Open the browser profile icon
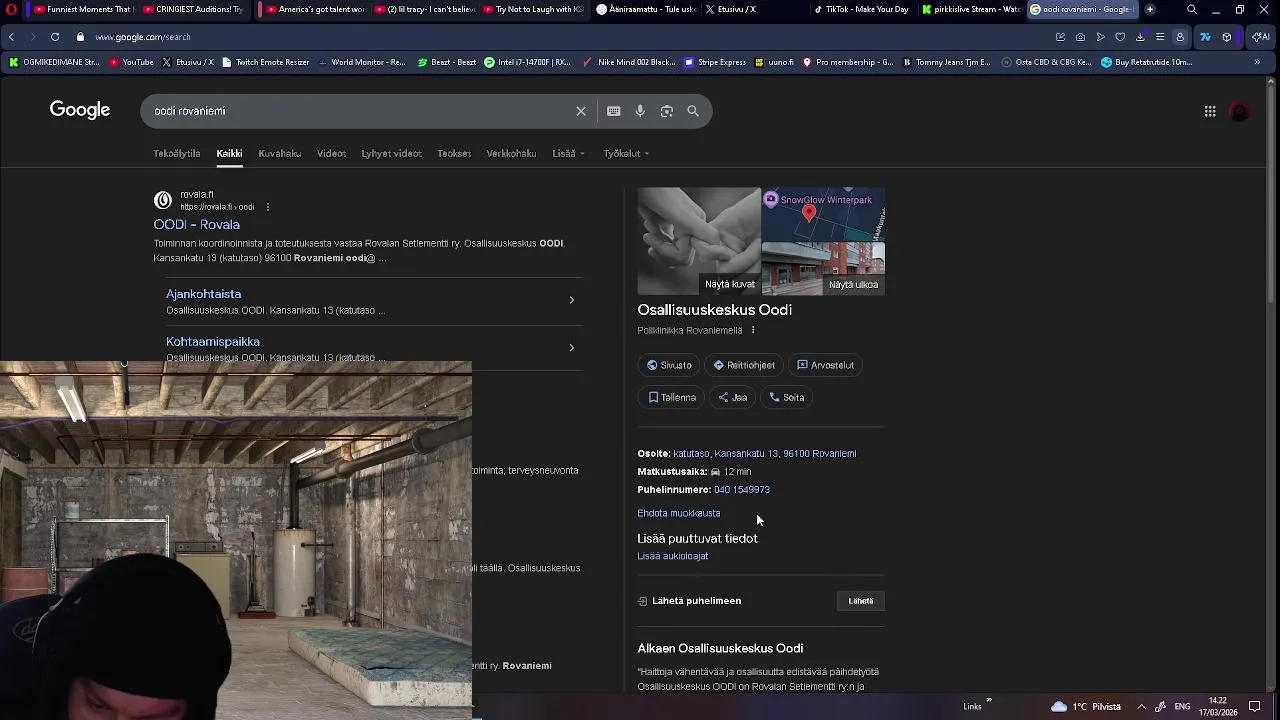 coord(1180,37)
